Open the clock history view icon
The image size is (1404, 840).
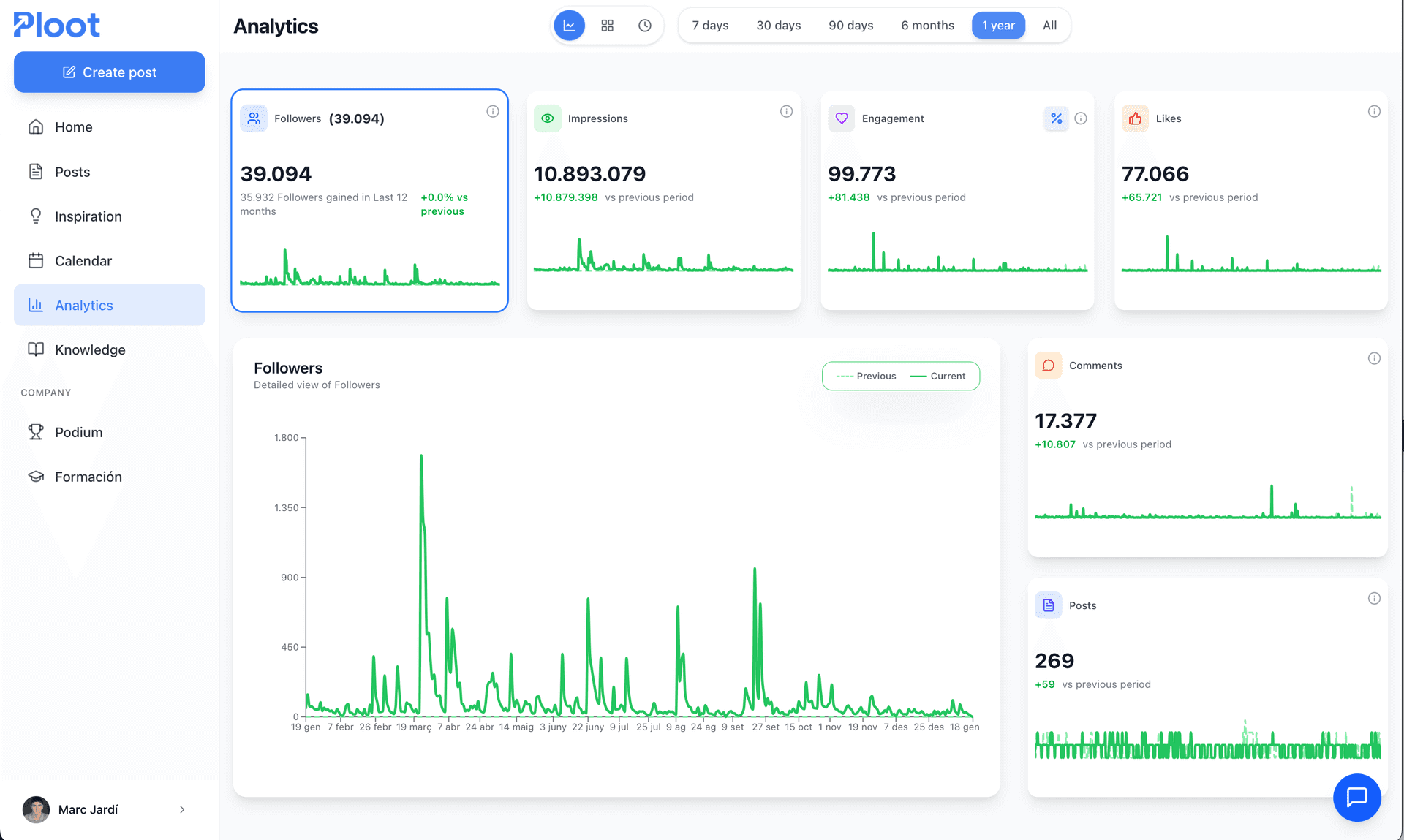tap(644, 26)
